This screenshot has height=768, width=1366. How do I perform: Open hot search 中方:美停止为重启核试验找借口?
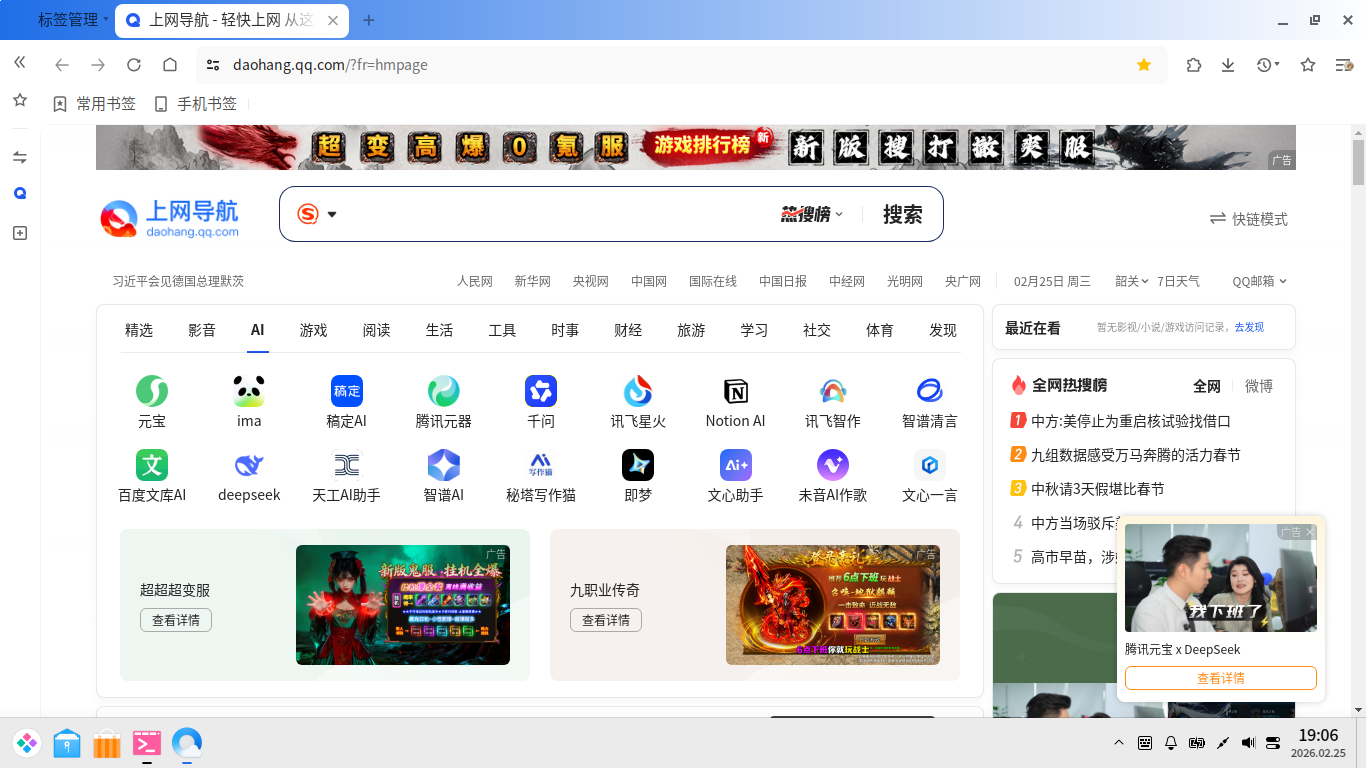(1131, 421)
